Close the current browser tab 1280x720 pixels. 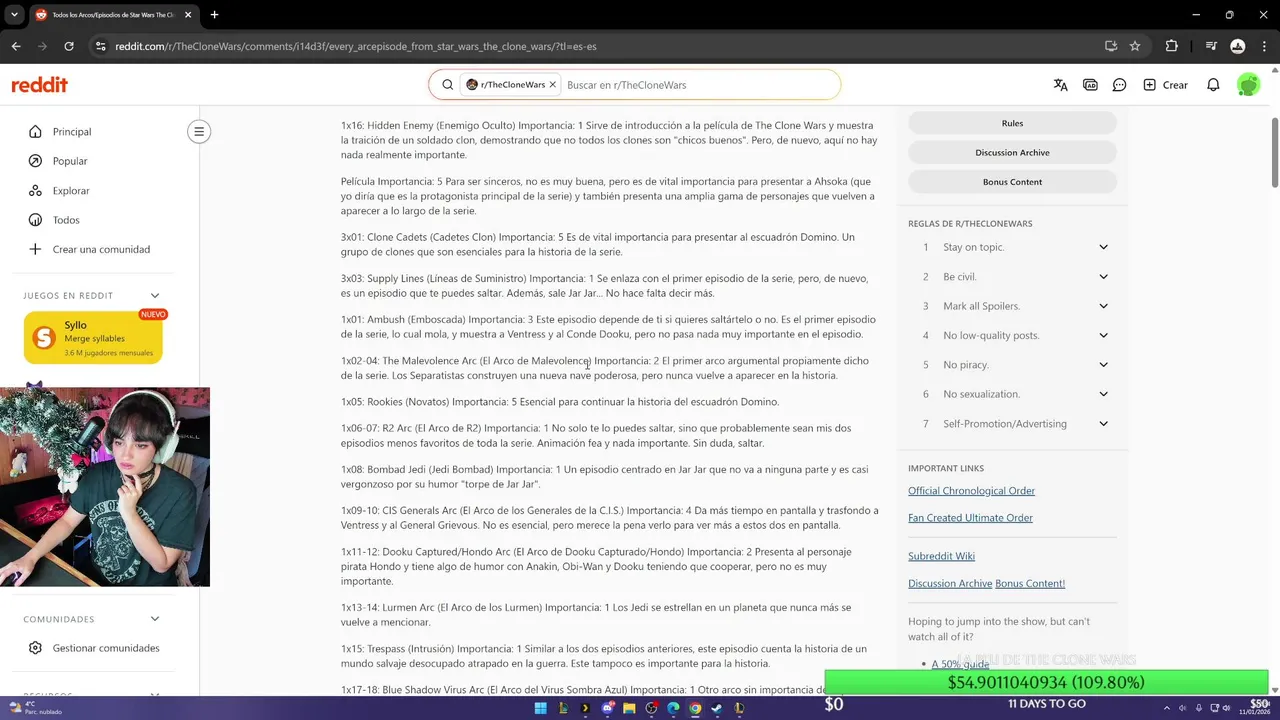coord(188,15)
